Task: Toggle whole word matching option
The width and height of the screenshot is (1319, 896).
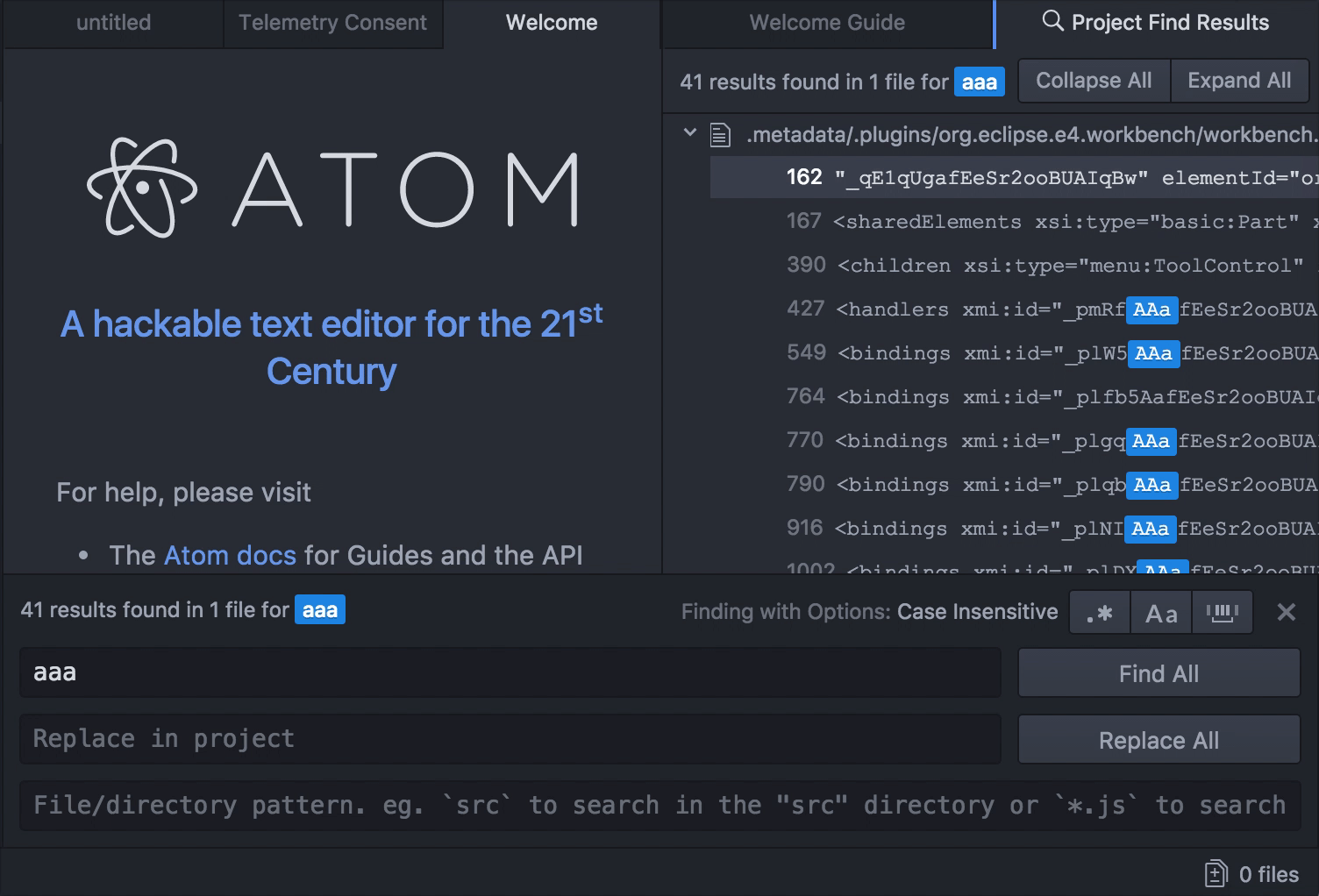Action: [1223, 612]
